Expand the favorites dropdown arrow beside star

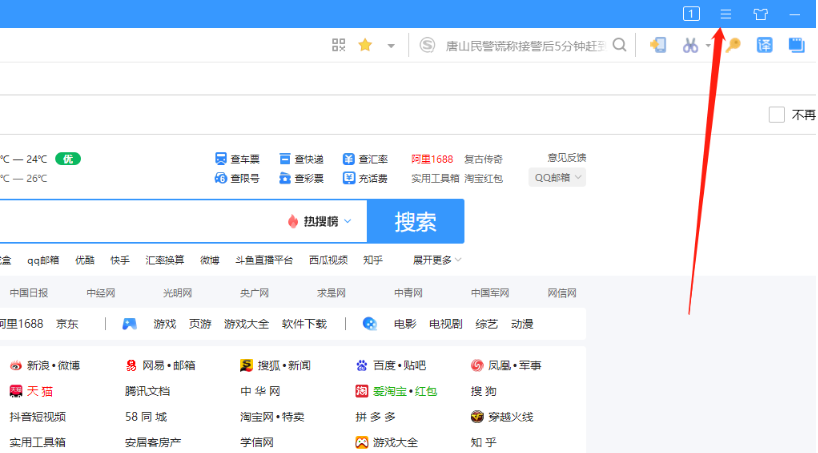391,45
